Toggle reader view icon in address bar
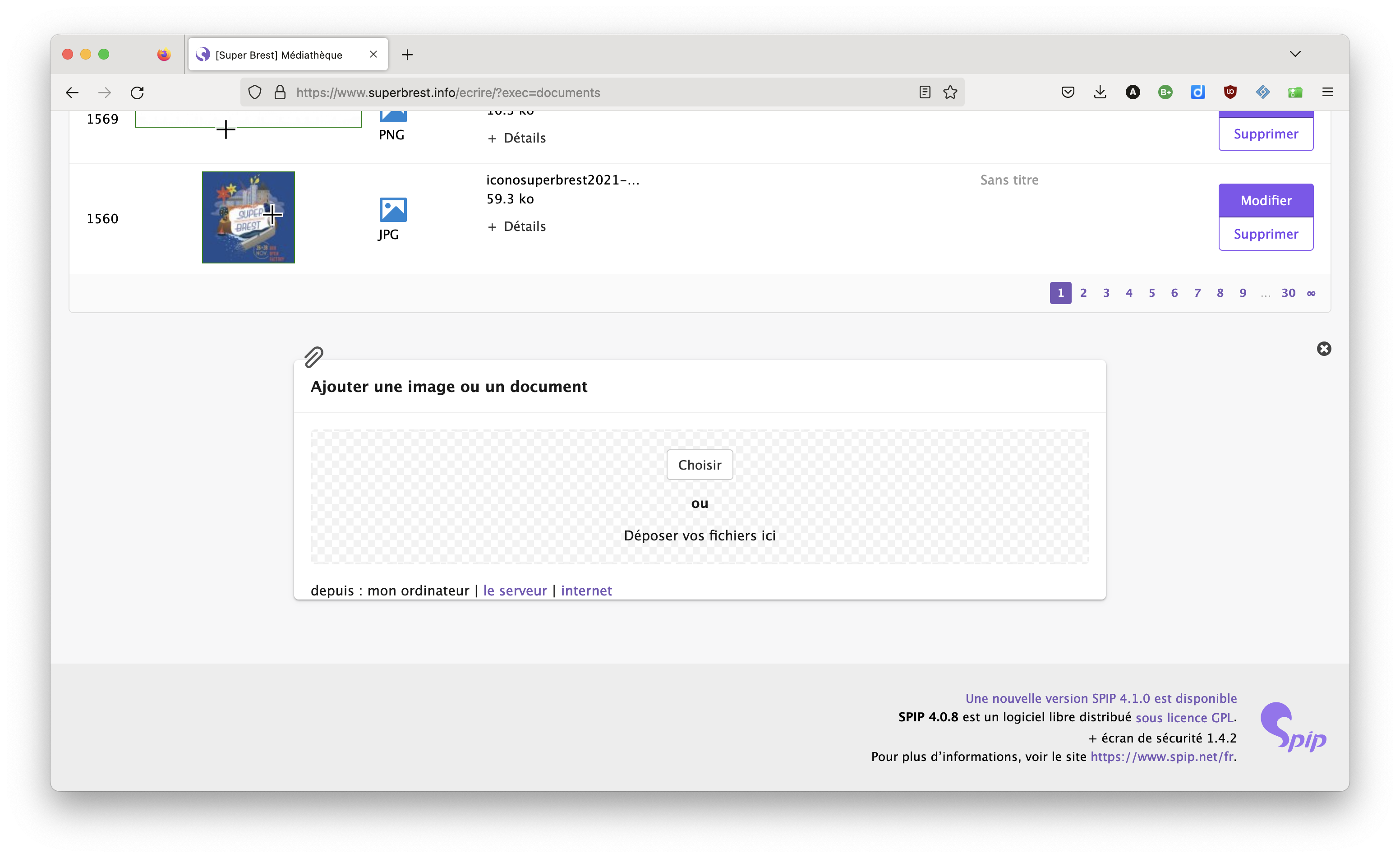 (925, 92)
